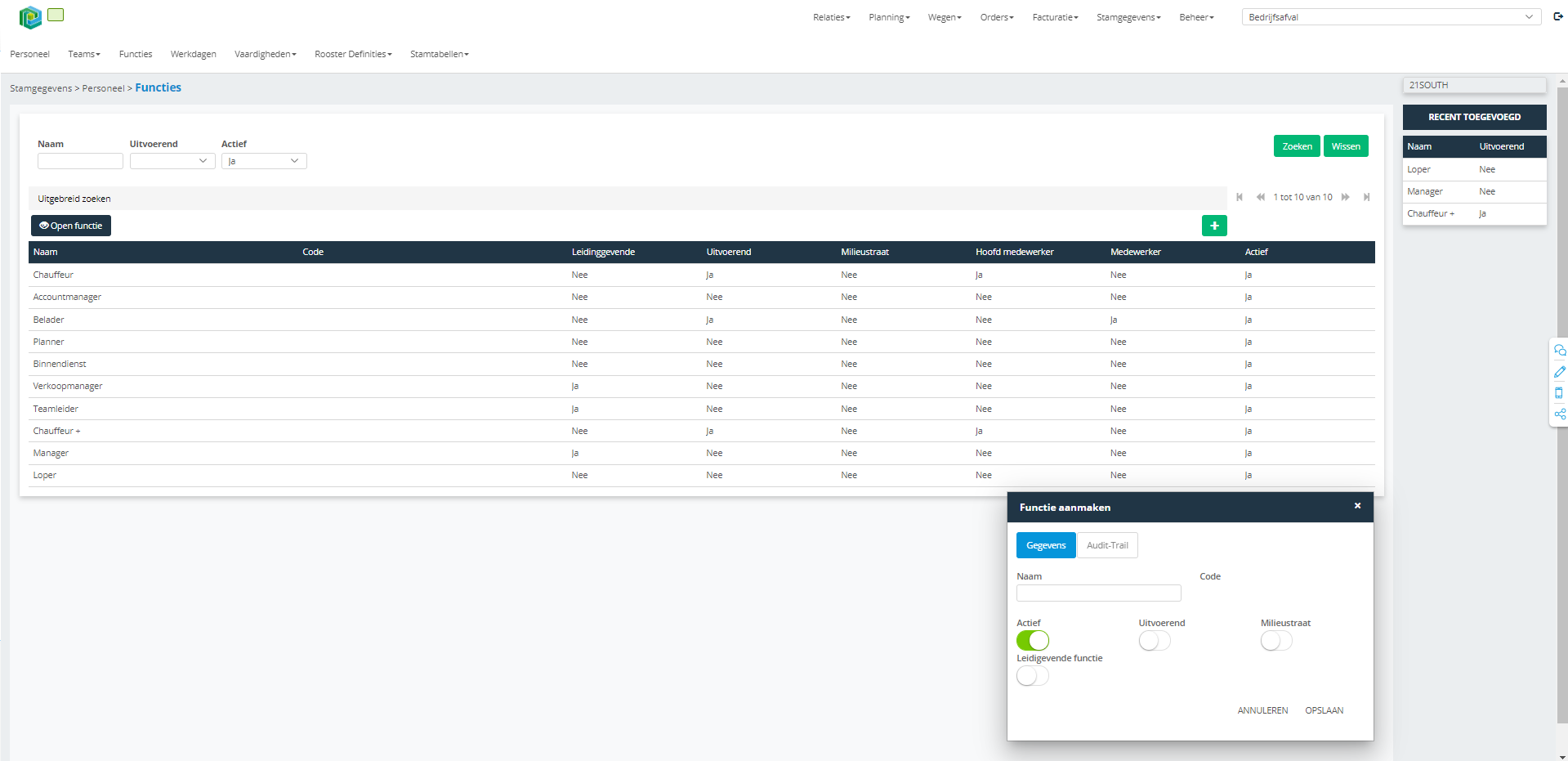Click the application logo icon
This screenshot has height=761, width=1568.
pos(30,17)
